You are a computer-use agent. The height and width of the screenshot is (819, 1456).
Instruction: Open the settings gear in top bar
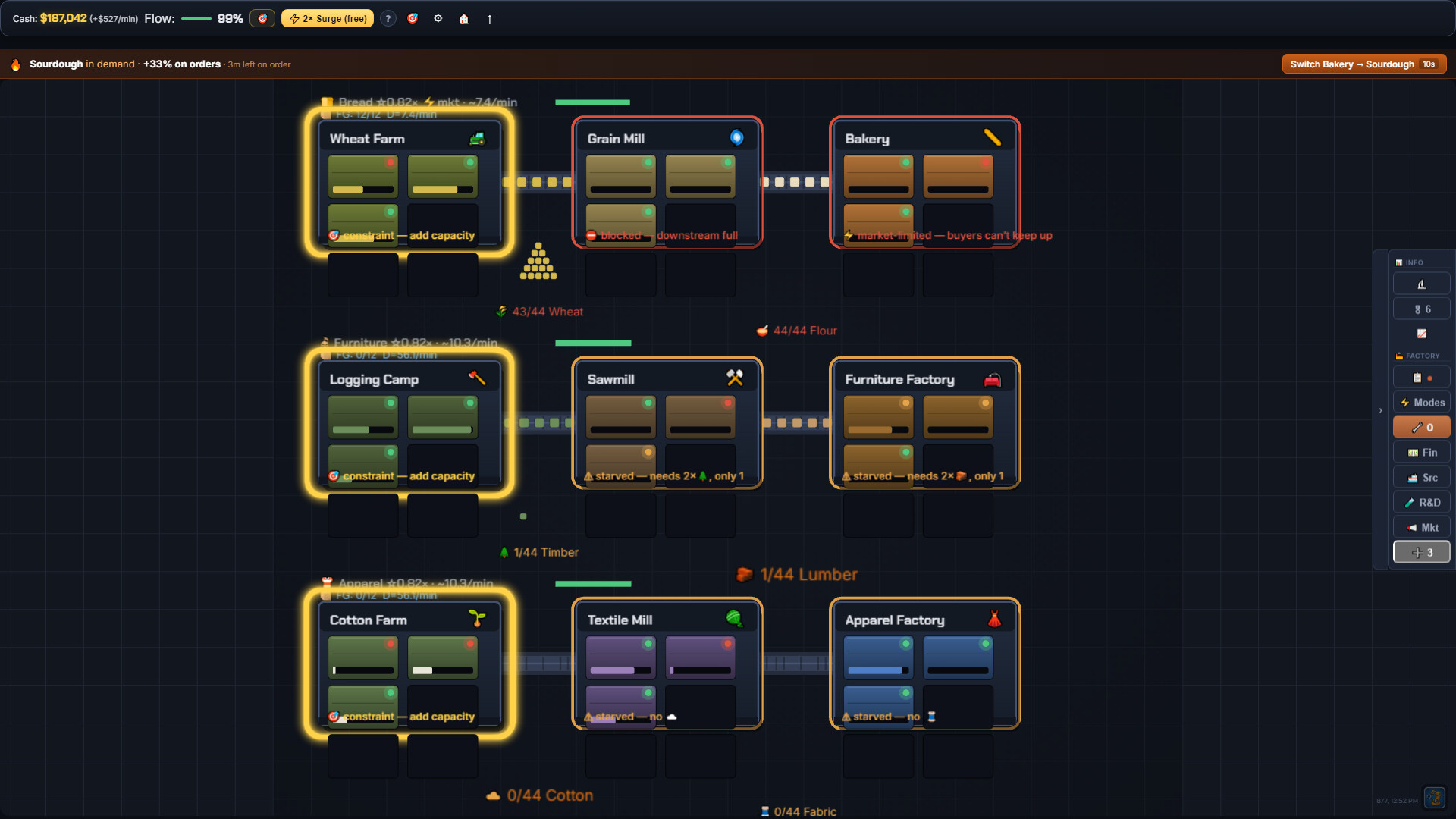point(438,18)
